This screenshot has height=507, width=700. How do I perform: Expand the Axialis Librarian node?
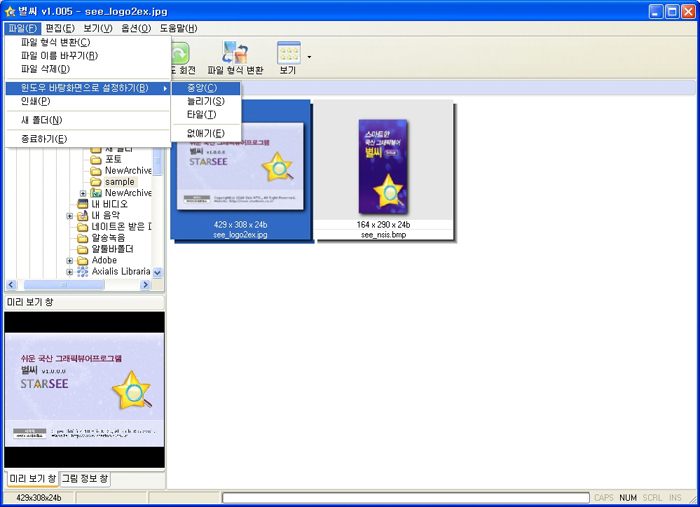click(x=70, y=271)
